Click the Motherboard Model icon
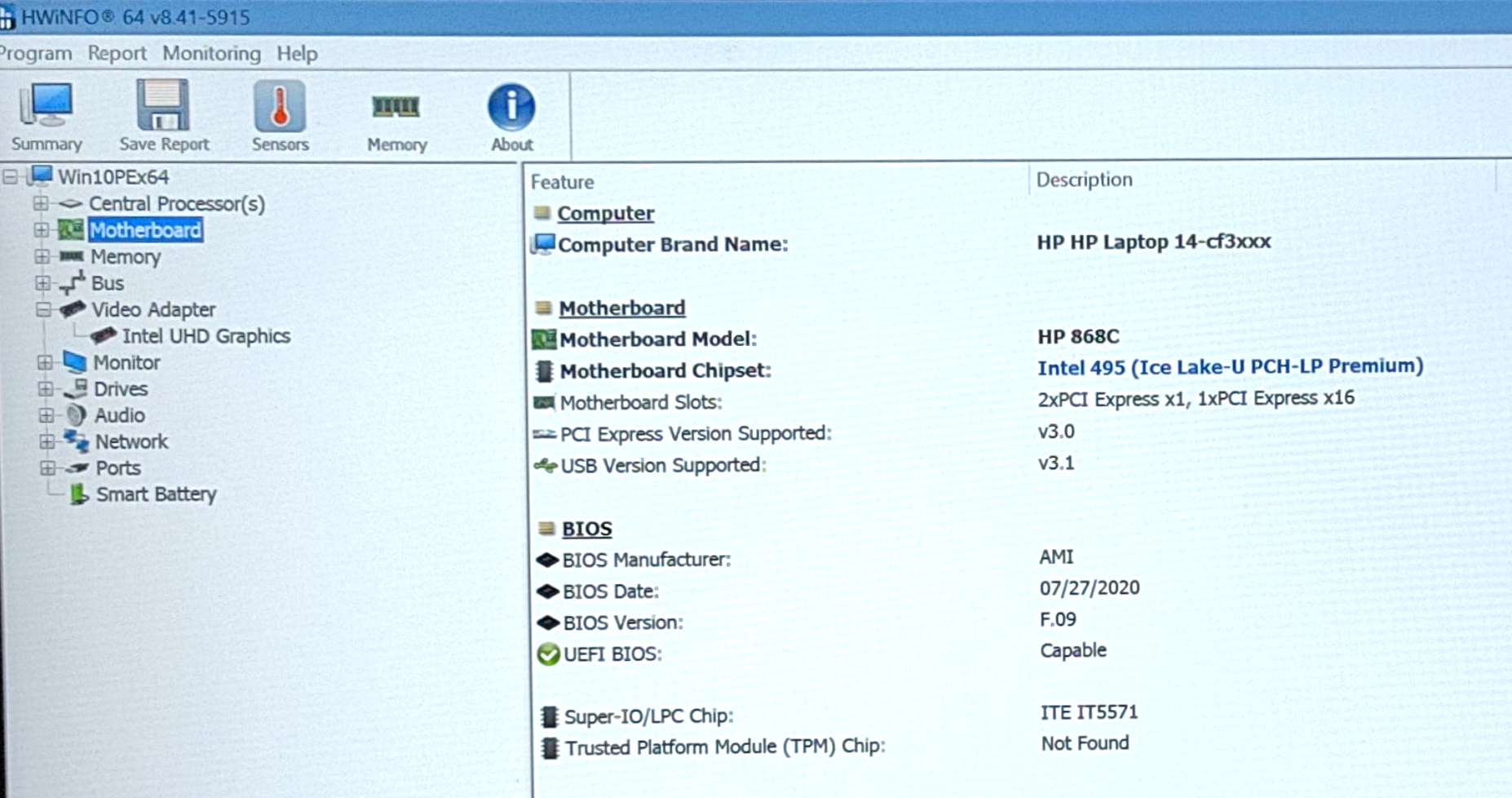1512x798 pixels. click(x=543, y=339)
